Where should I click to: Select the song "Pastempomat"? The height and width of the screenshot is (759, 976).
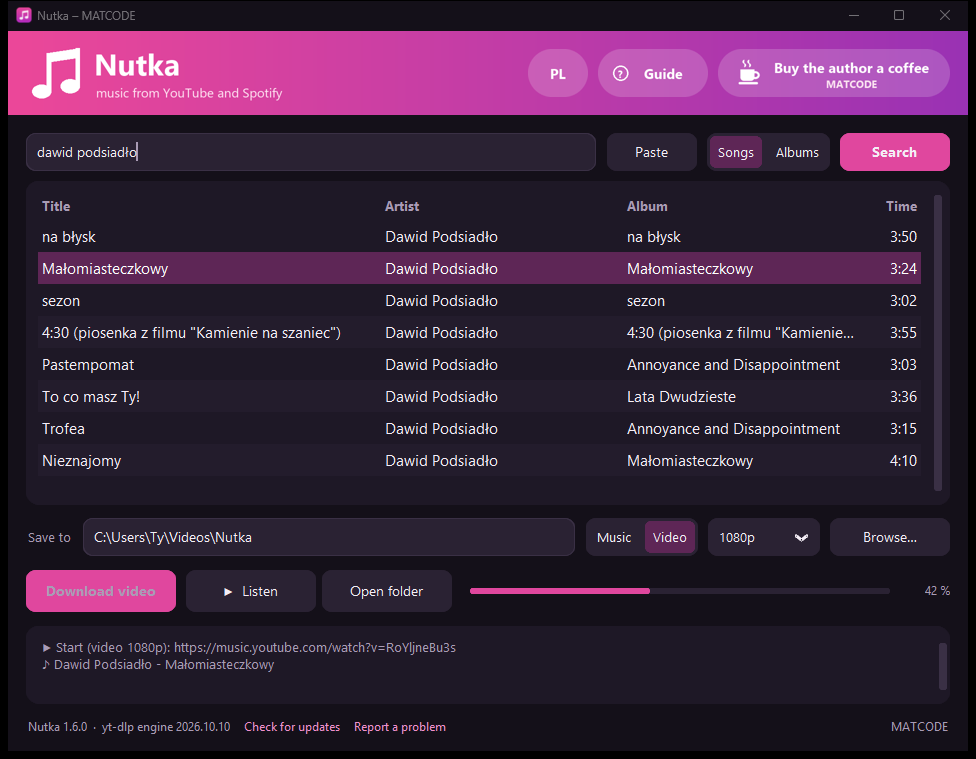click(x=479, y=365)
